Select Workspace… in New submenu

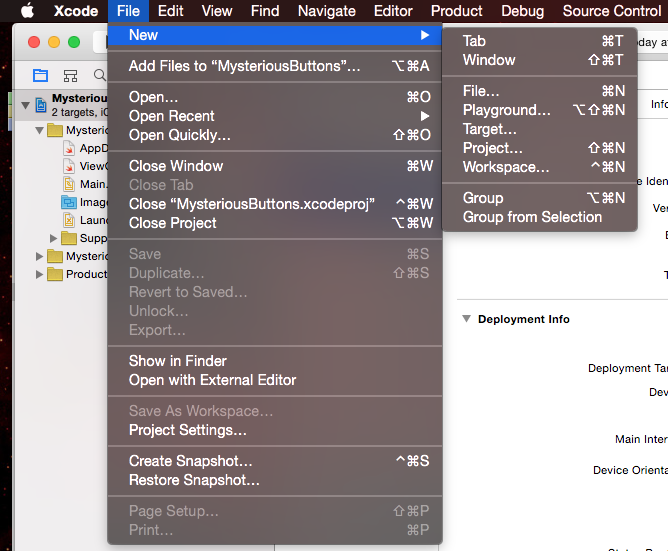point(540,167)
